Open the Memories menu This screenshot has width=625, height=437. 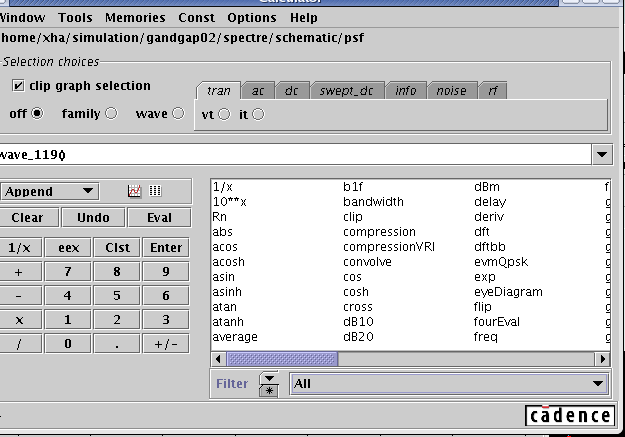coord(135,18)
